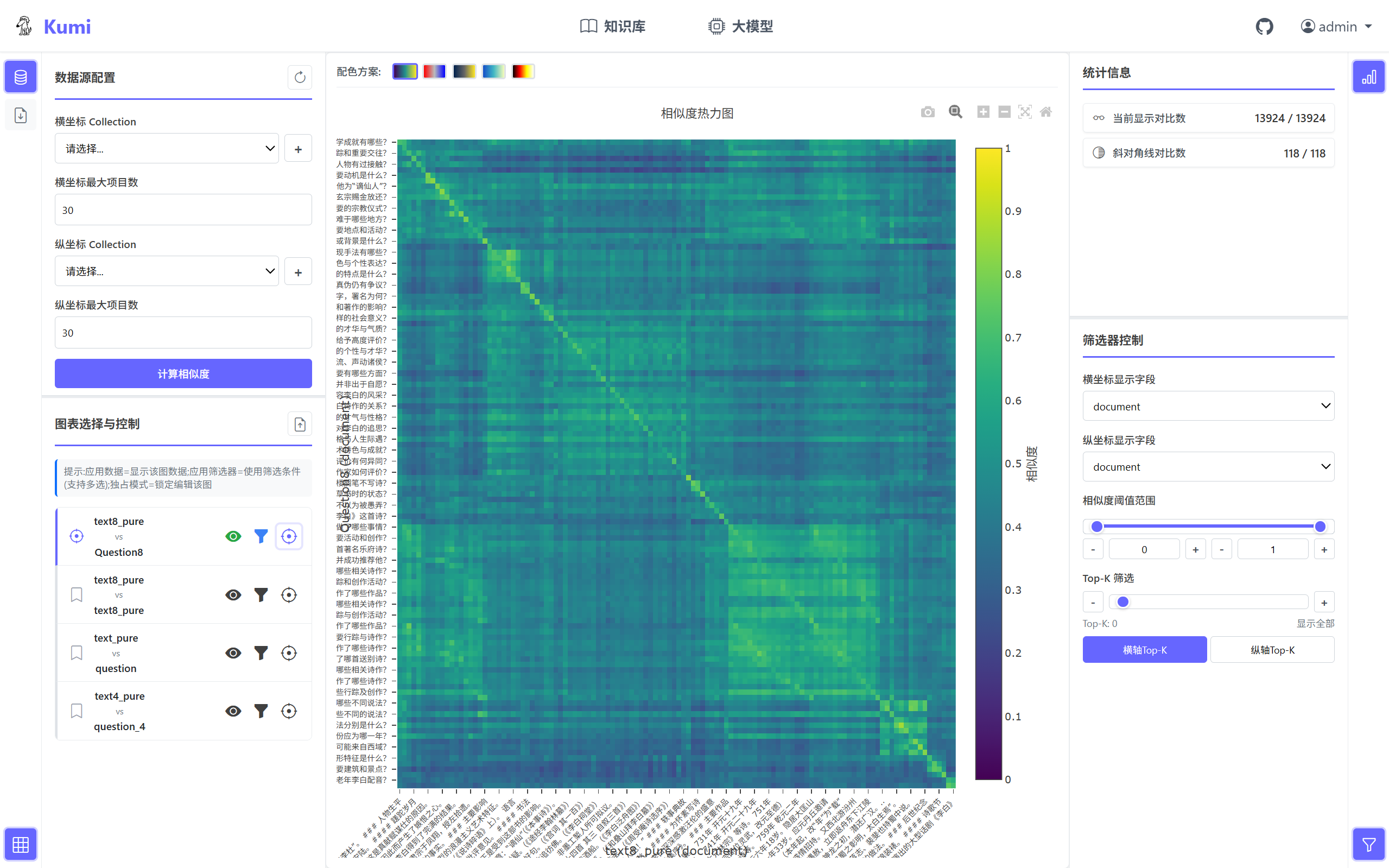Switch to the 大模型 menu

740,27
